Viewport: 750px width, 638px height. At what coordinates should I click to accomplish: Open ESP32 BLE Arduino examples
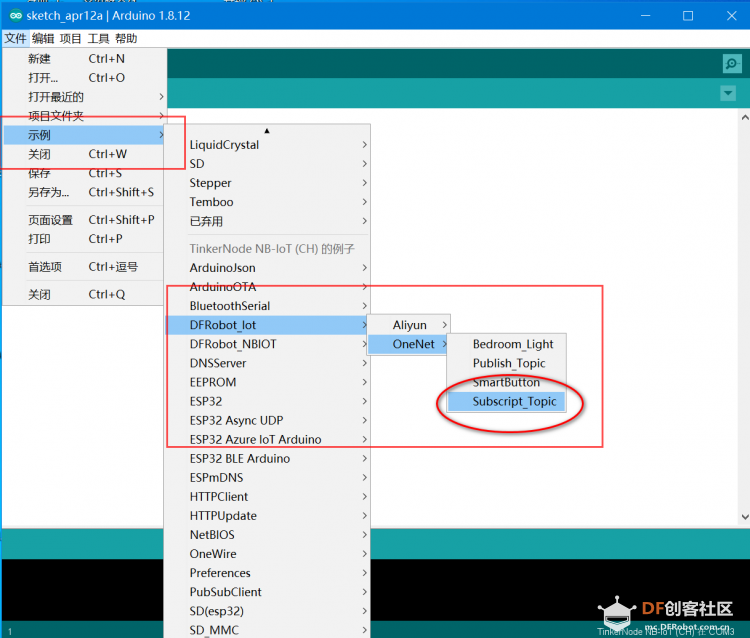(267, 459)
